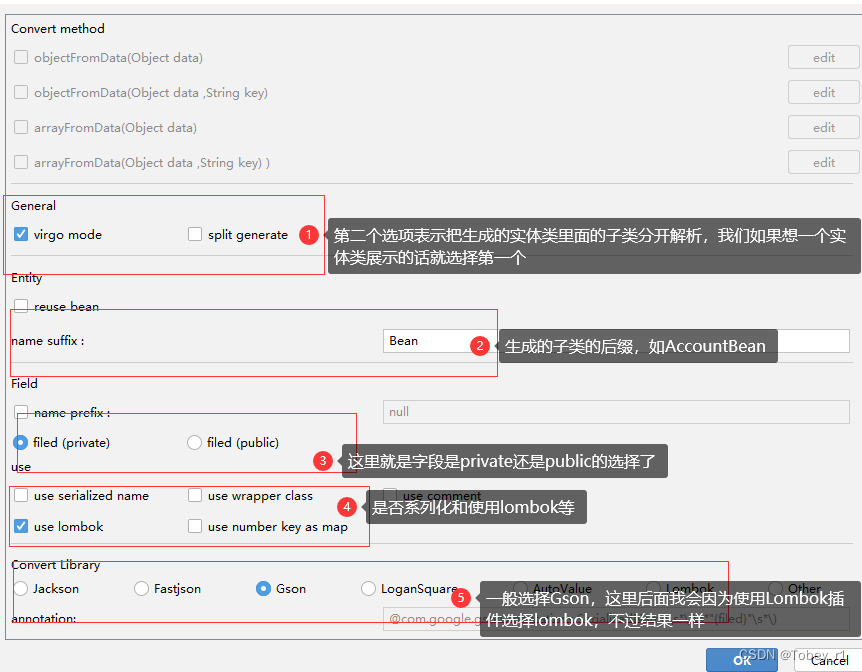This screenshot has width=862, height=672.
Task: Click the Convert method section heading
Action: coord(58,29)
